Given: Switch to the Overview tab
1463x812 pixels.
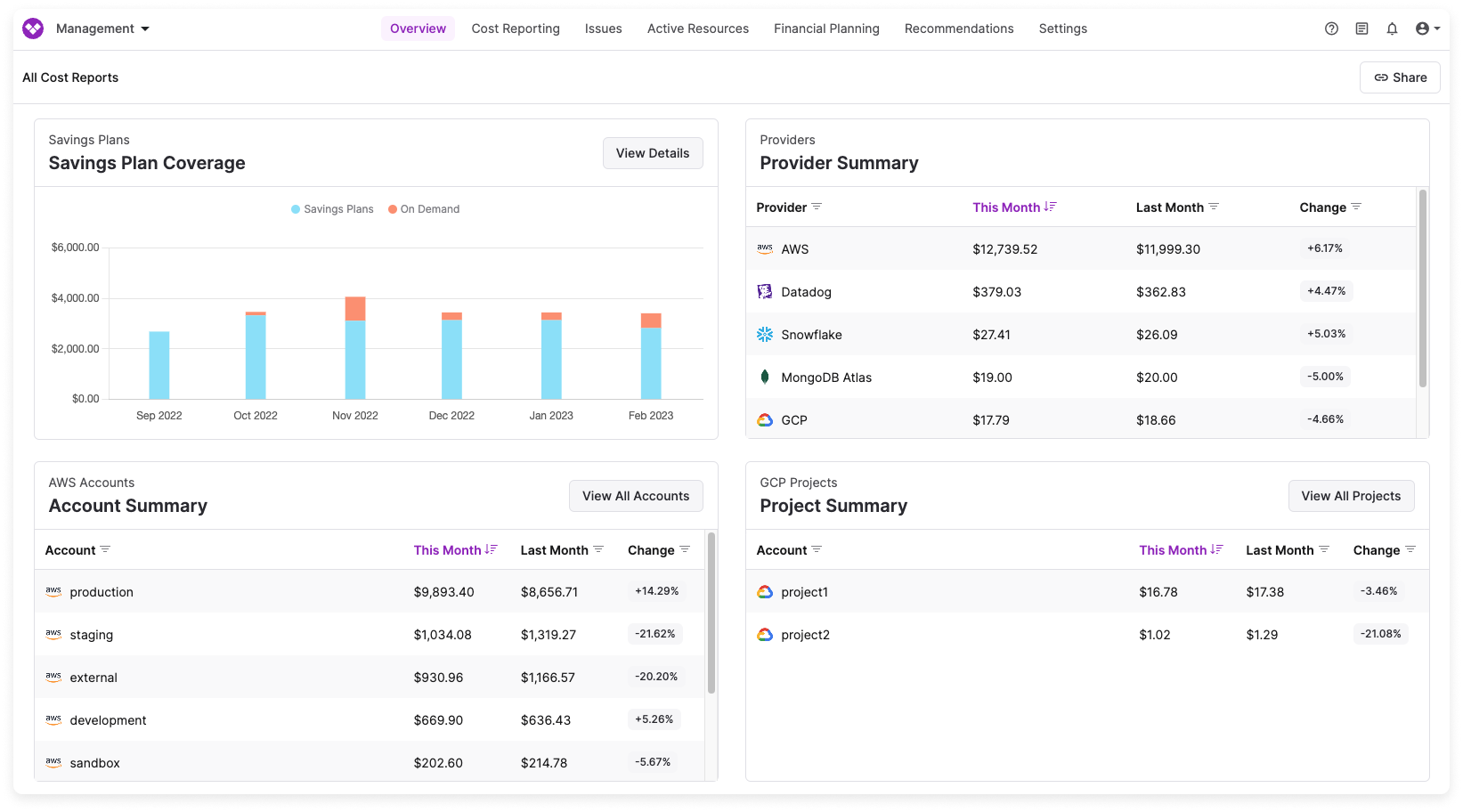Looking at the screenshot, I should [x=418, y=28].
